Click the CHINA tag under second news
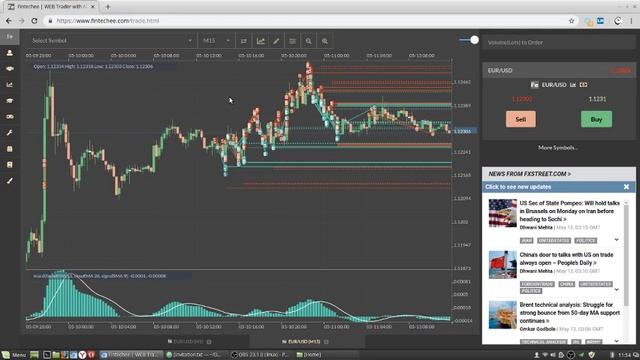 click(567, 284)
